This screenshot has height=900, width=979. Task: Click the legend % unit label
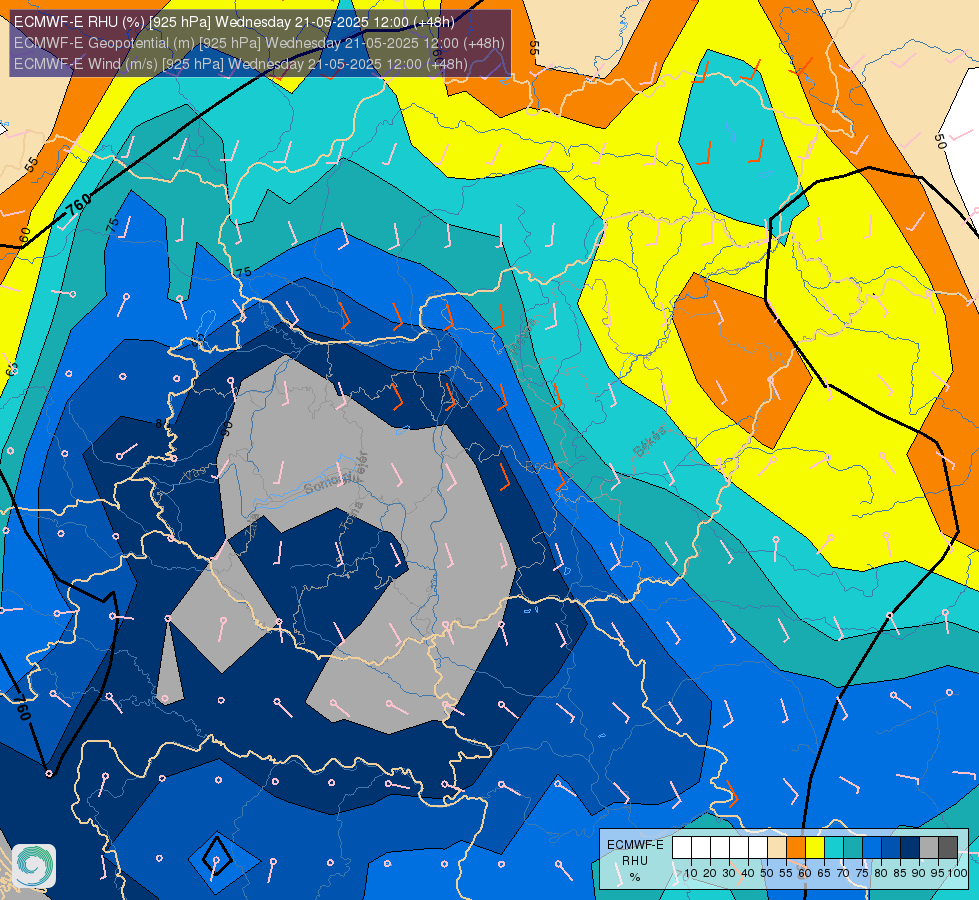[635, 877]
